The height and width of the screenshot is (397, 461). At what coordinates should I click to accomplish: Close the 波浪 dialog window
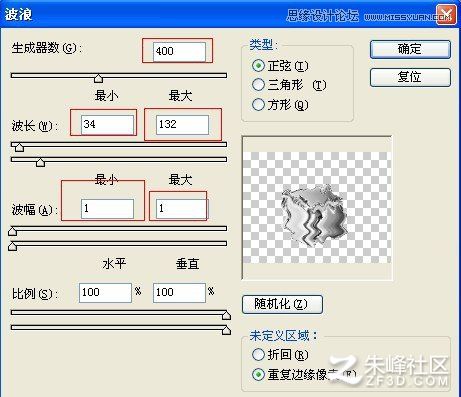[x=446, y=15]
